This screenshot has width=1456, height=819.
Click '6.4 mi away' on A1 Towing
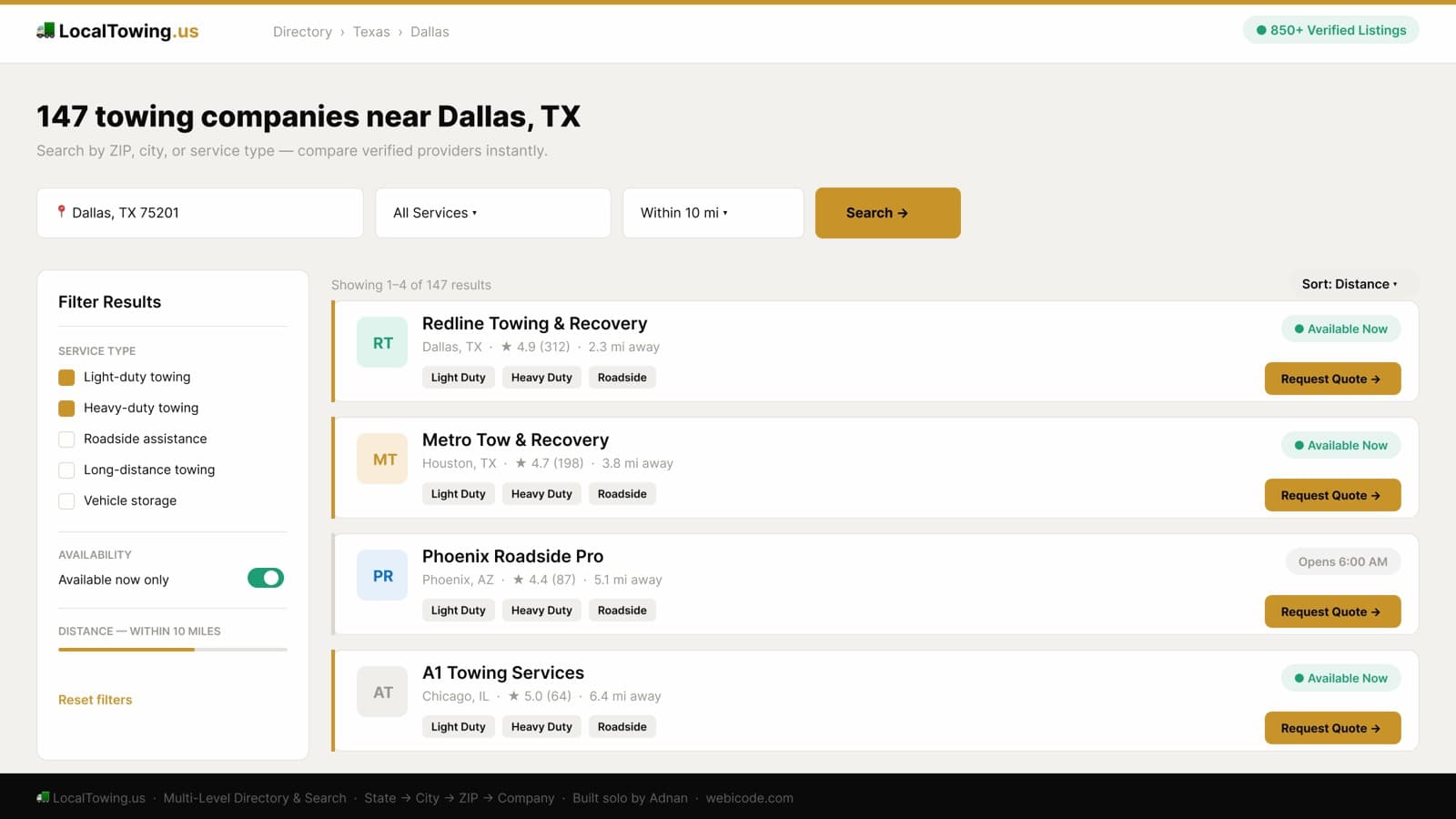pos(625,696)
